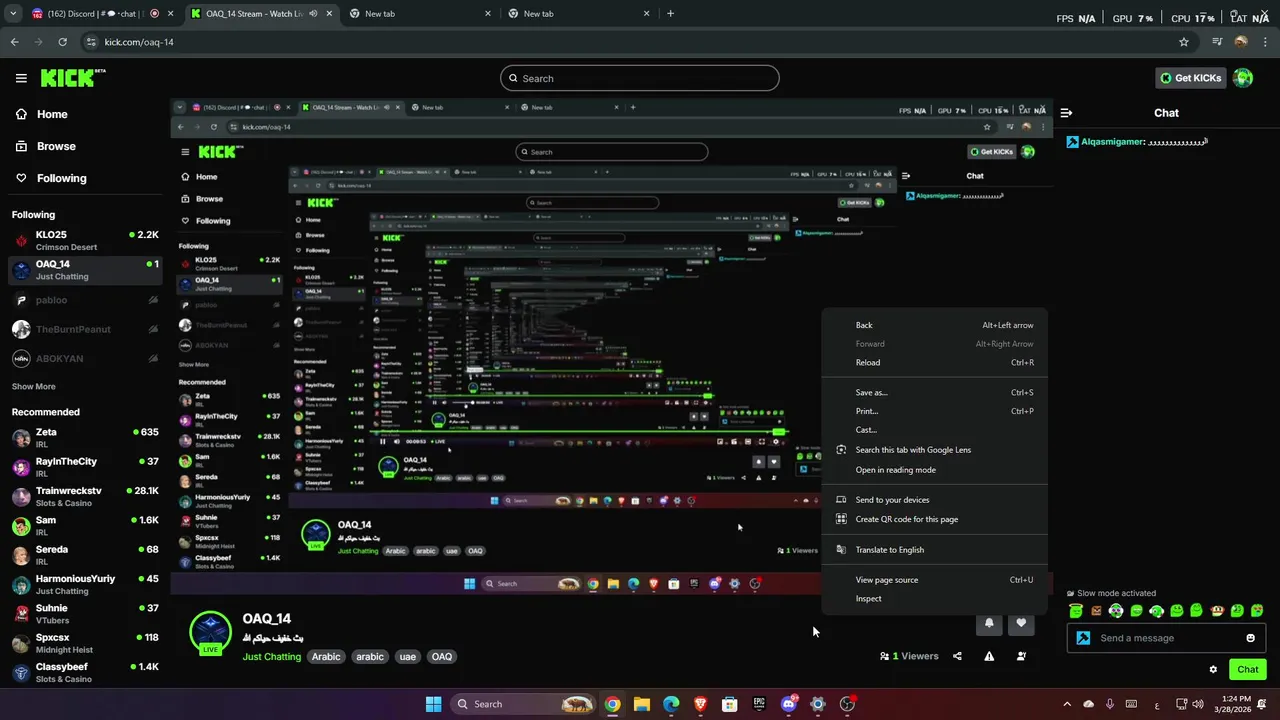This screenshot has height=720, width=1280.
Task: Open RayInTheCity recommended channel
Action: tap(84, 467)
